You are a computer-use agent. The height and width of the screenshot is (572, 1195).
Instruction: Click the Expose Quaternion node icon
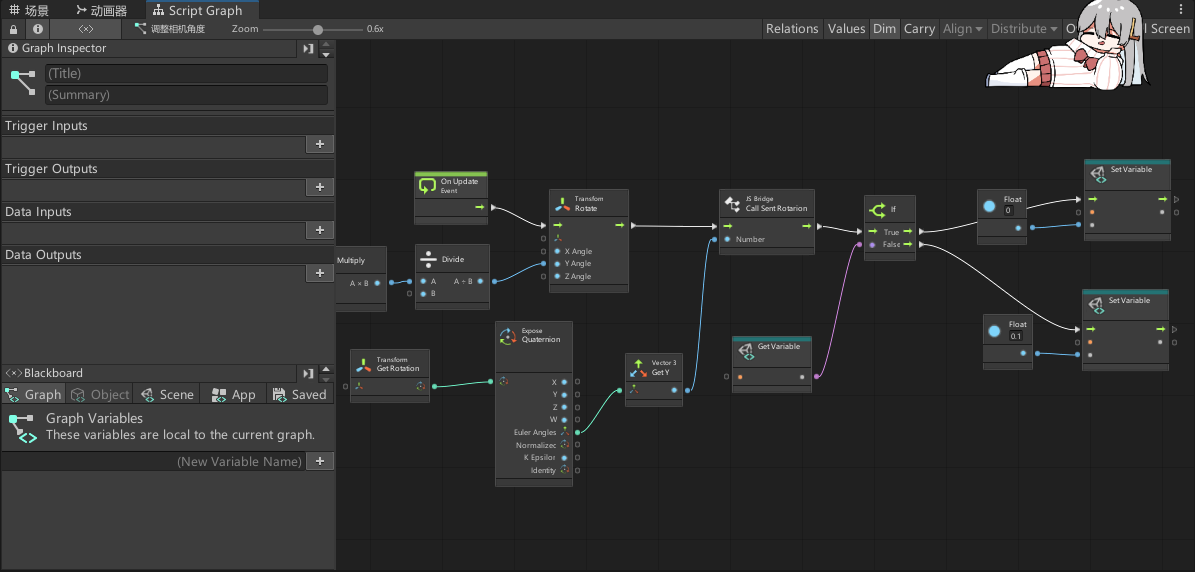point(508,335)
